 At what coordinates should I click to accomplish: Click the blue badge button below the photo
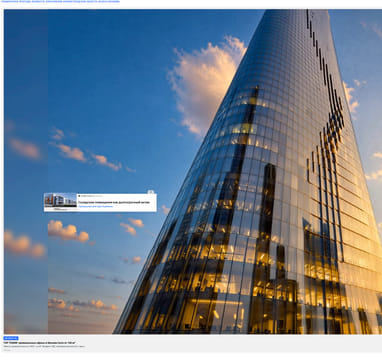11,338
